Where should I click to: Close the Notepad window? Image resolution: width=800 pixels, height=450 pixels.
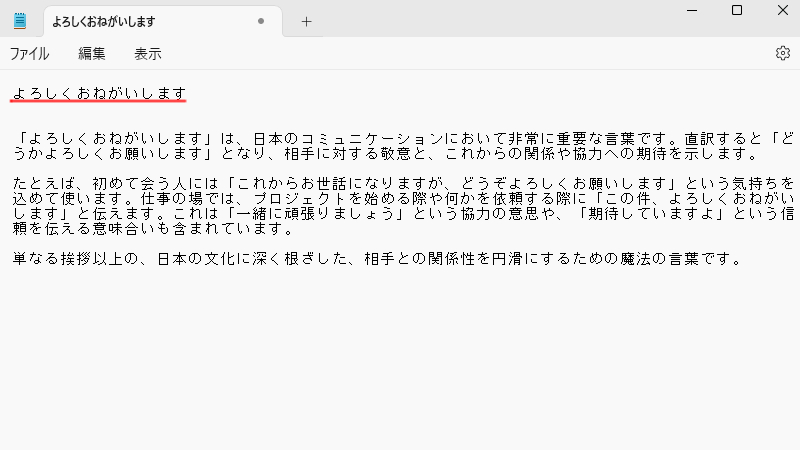pyautogui.click(x=783, y=10)
